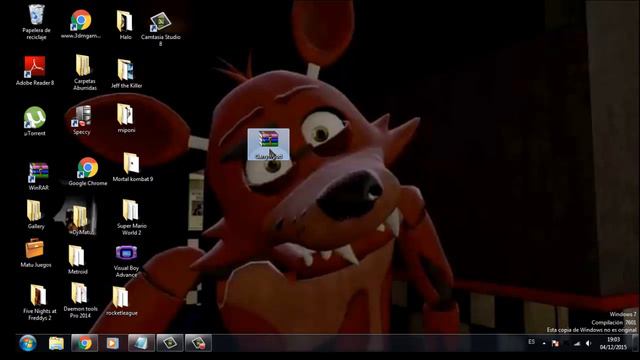Click the ES language indicator
The image size is (640, 360).
[531, 342]
